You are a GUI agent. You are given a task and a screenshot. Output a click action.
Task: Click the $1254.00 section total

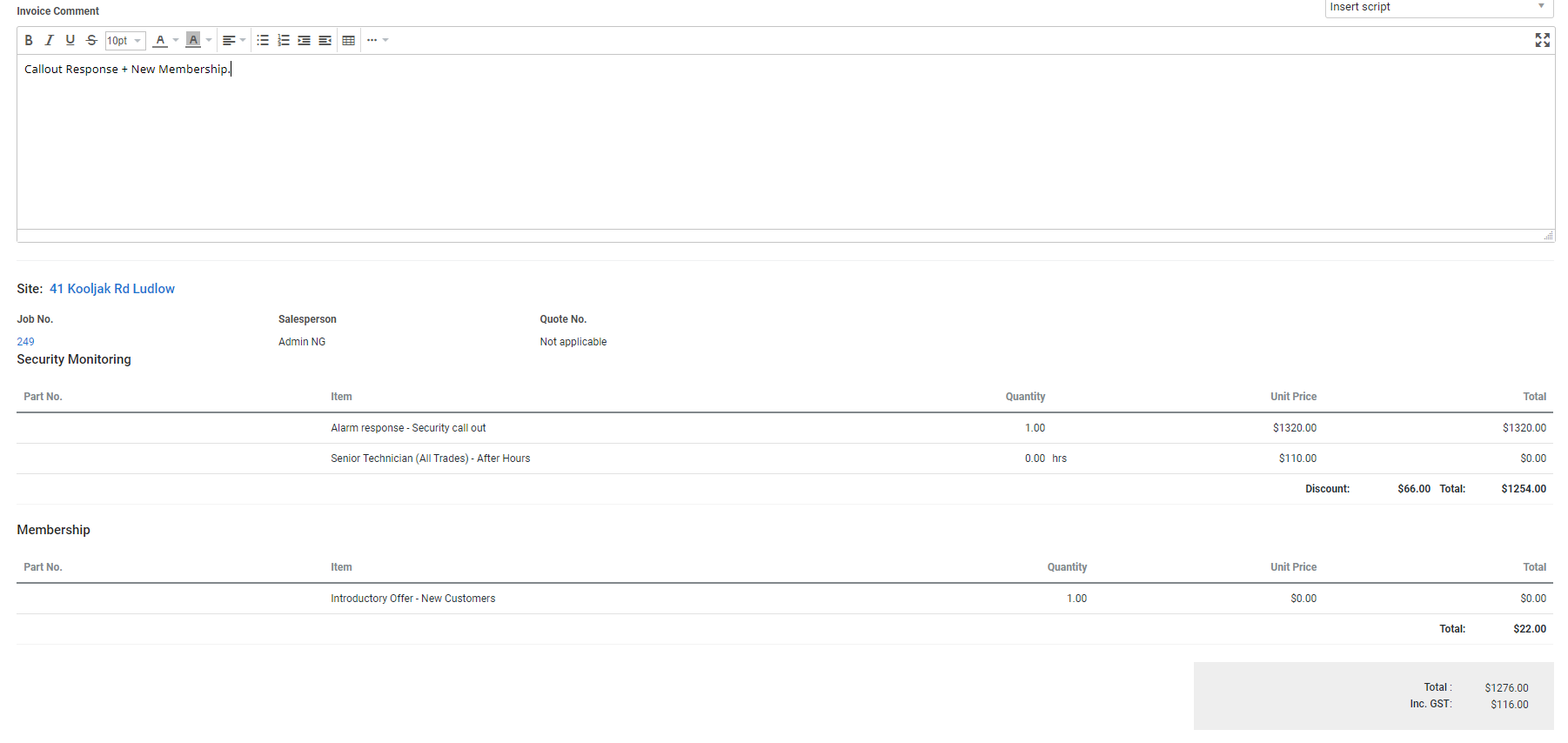click(1524, 489)
